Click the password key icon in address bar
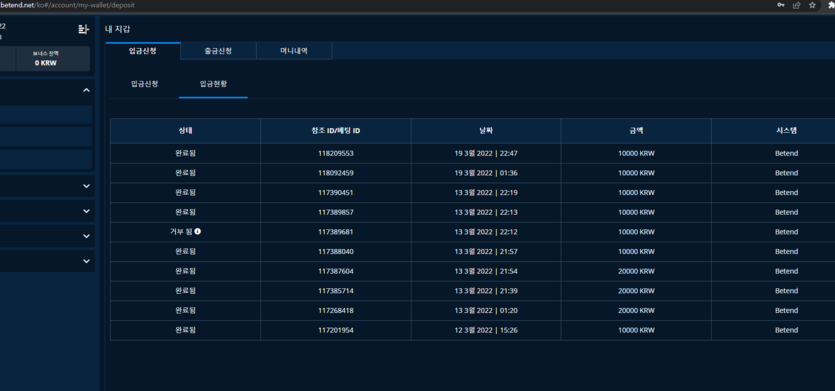Viewport: 835px width, 391px height. [781, 5]
